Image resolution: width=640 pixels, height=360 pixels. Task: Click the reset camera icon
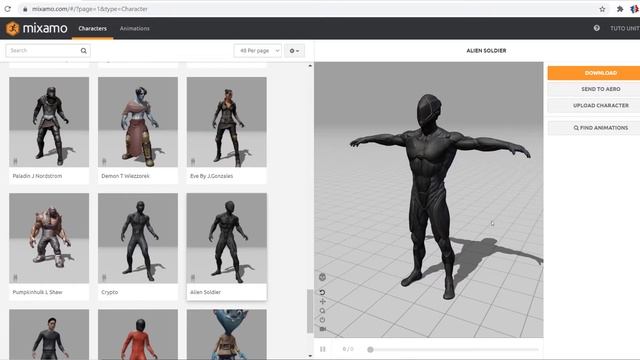coord(322,320)
